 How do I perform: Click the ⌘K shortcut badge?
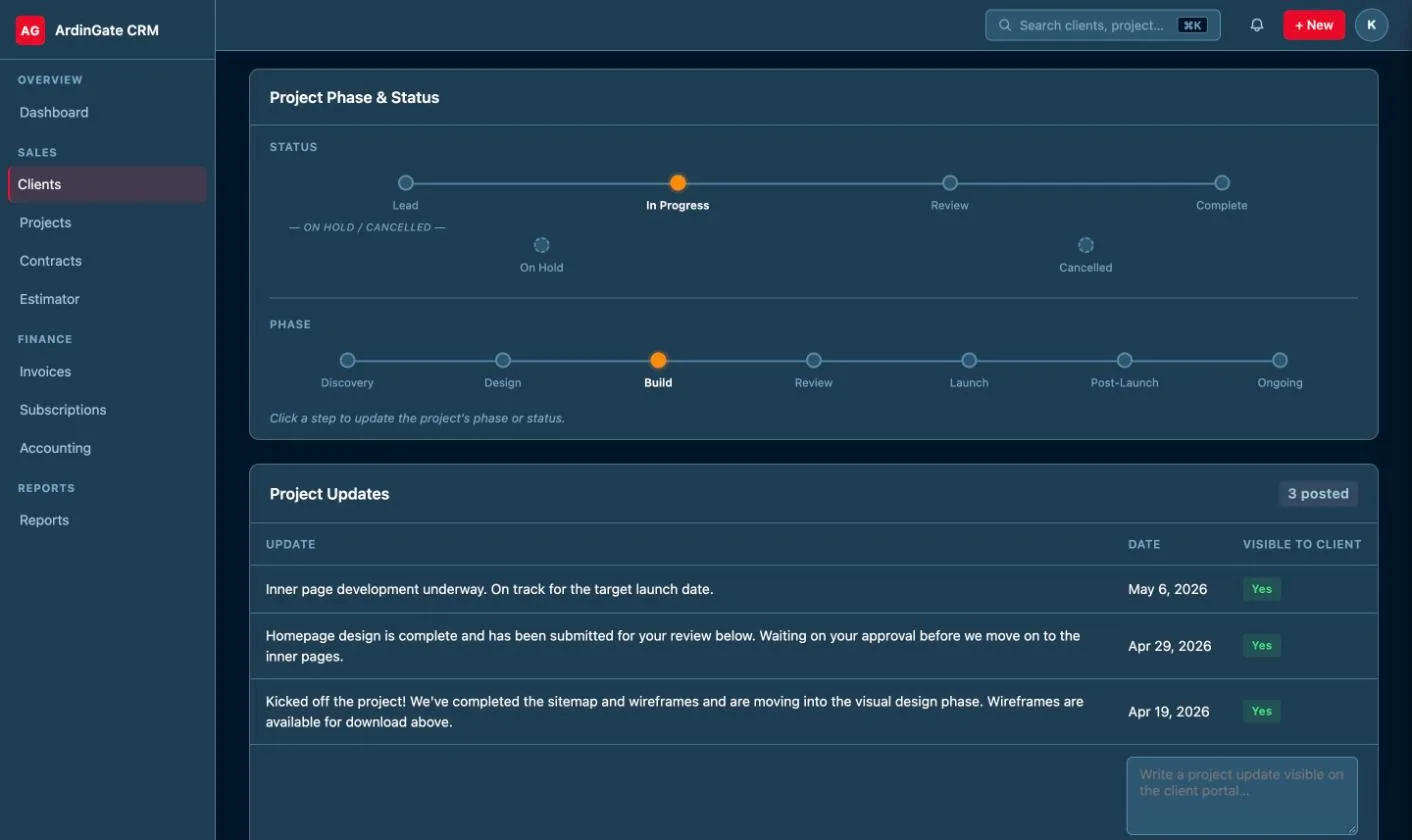pyautogui.click(x=1192, y=25)
